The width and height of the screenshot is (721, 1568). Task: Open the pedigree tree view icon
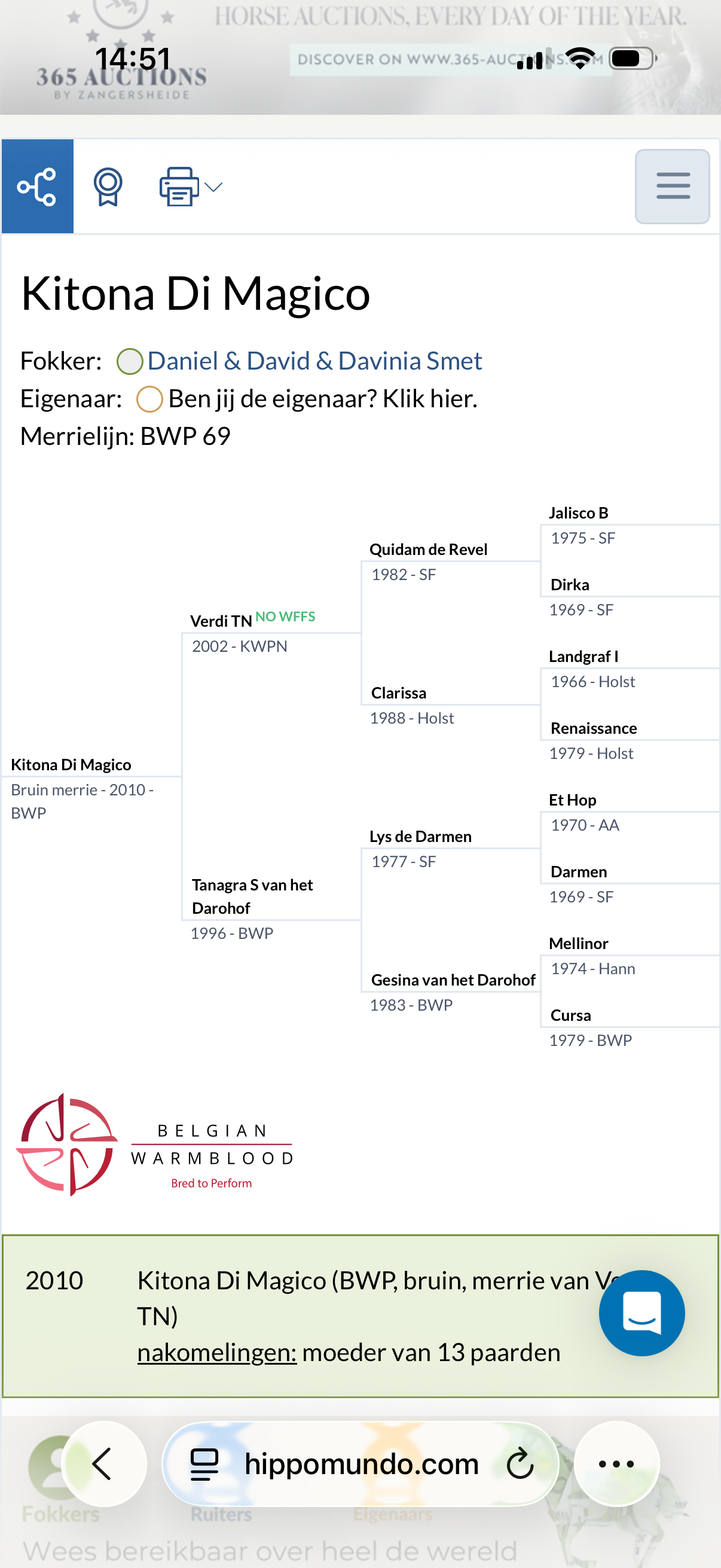tap(37, 186)
